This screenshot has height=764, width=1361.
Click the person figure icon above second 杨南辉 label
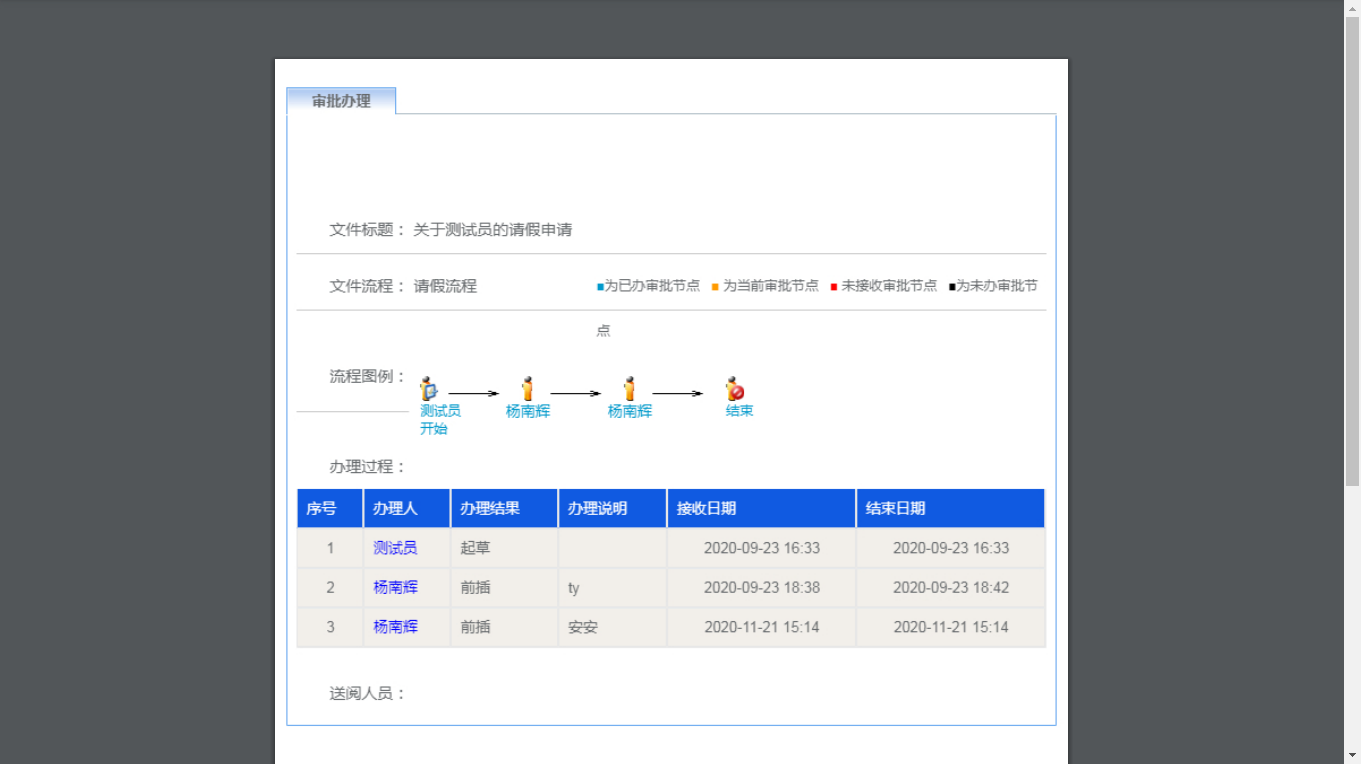(628, 383)
